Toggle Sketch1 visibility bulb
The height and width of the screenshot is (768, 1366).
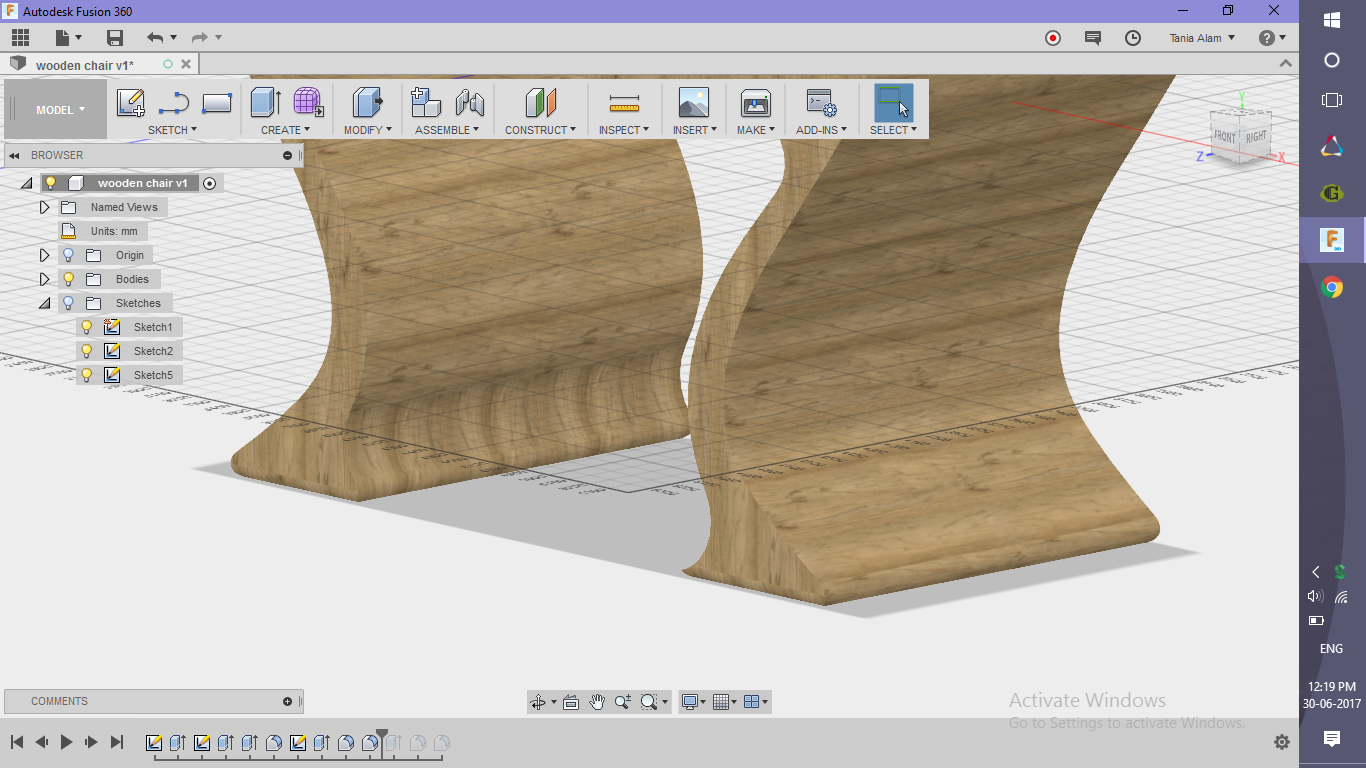[87, 327]
